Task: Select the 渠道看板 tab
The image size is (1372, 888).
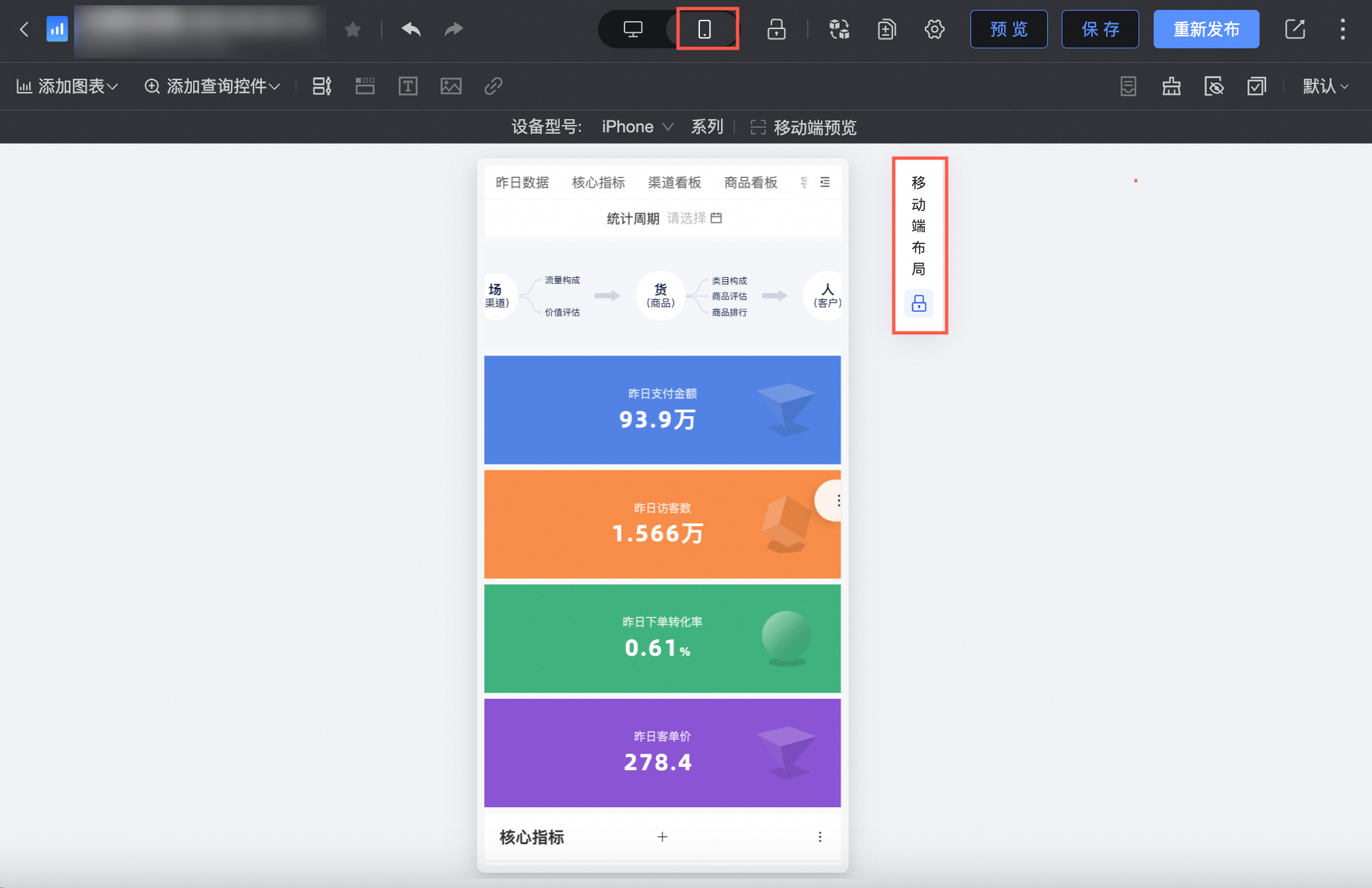Action: (x=674, y=183)
